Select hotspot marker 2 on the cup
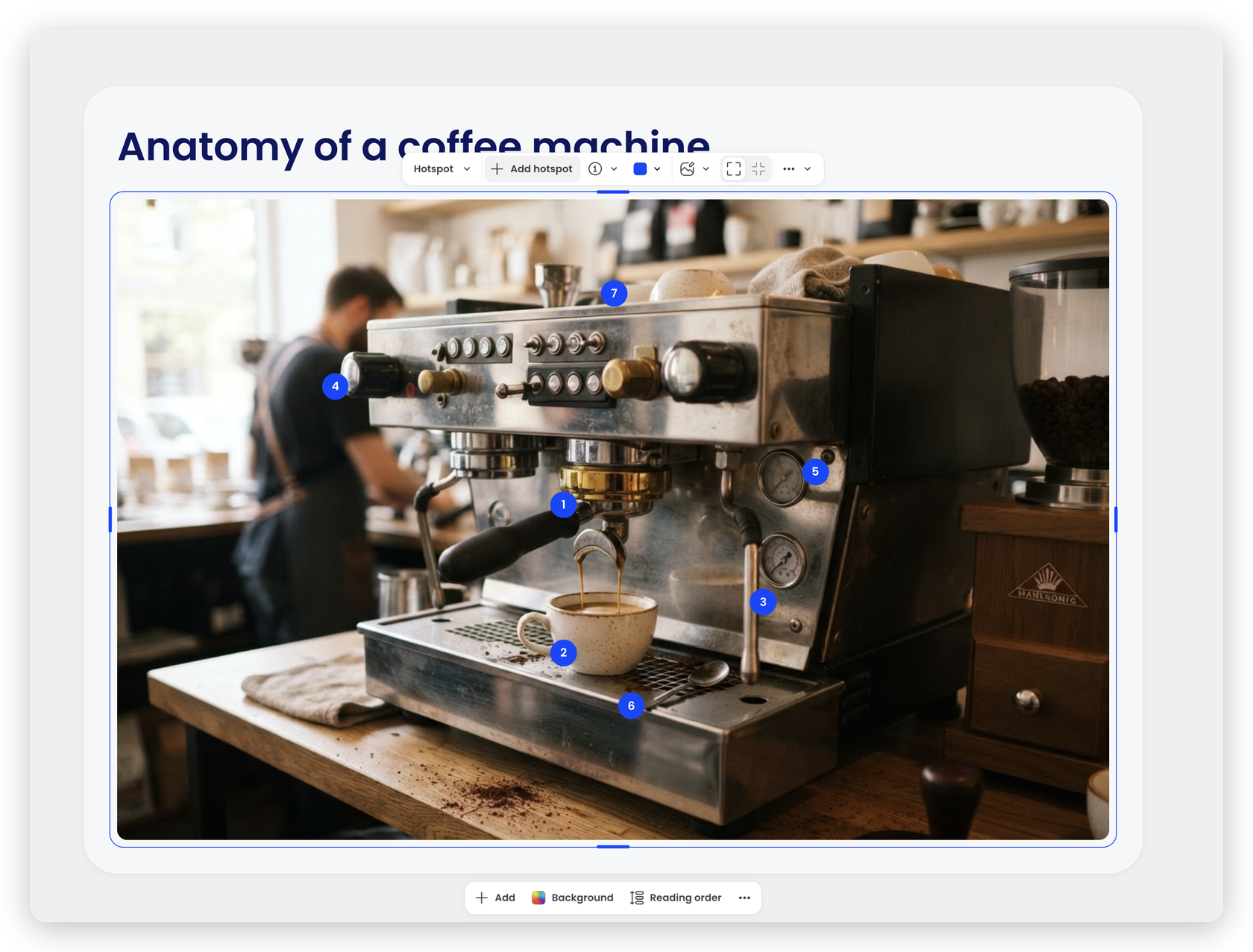The height and width of the screenshot is (952, 1253). (x=563, y=652)
